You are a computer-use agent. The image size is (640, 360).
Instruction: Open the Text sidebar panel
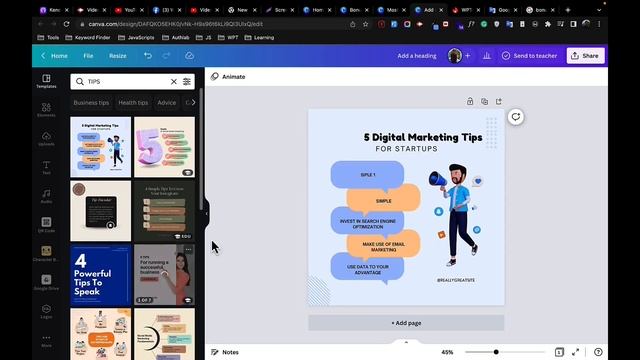click(46, 167)
